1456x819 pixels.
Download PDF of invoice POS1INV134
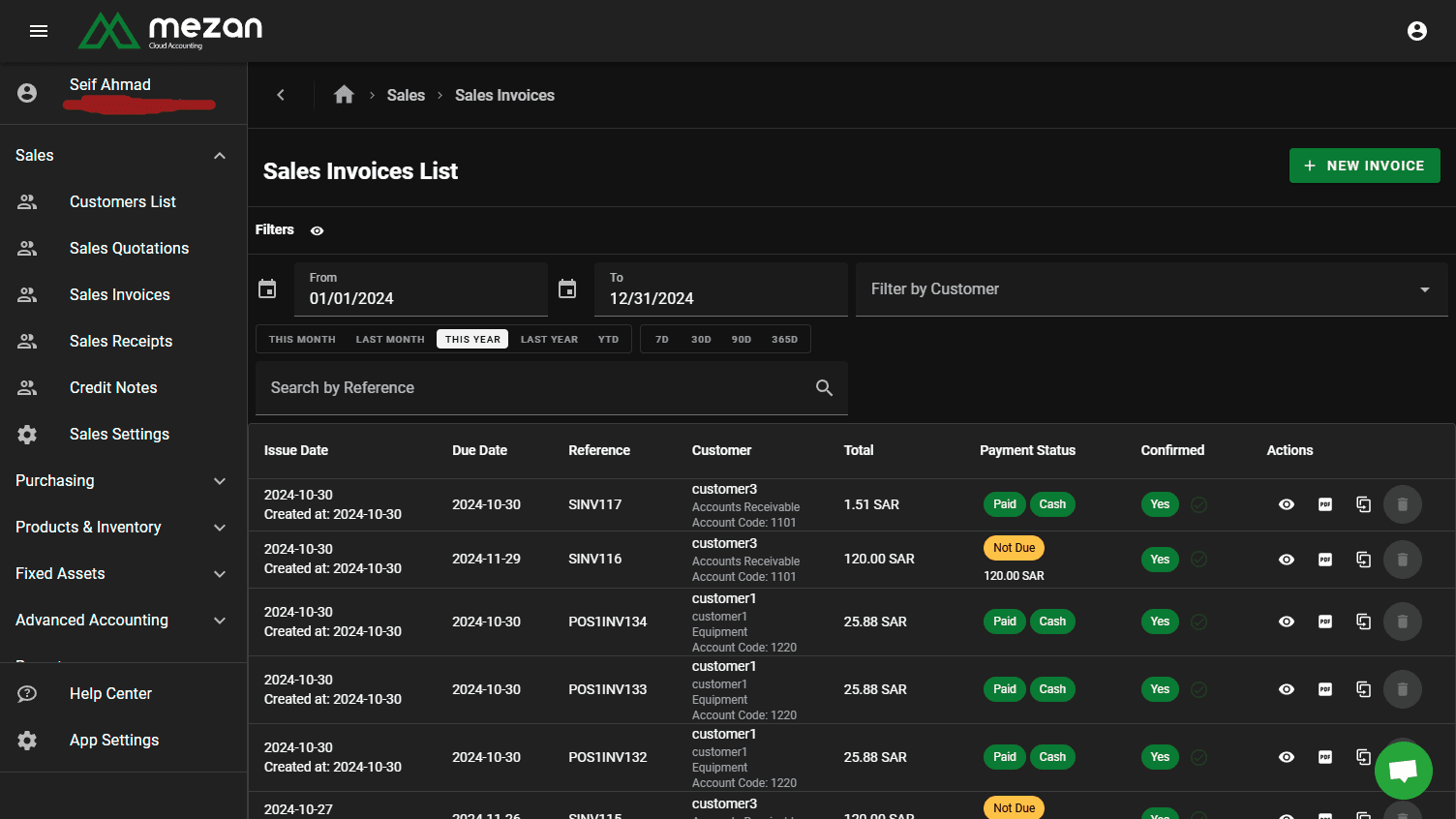(x=1325, y=622)
